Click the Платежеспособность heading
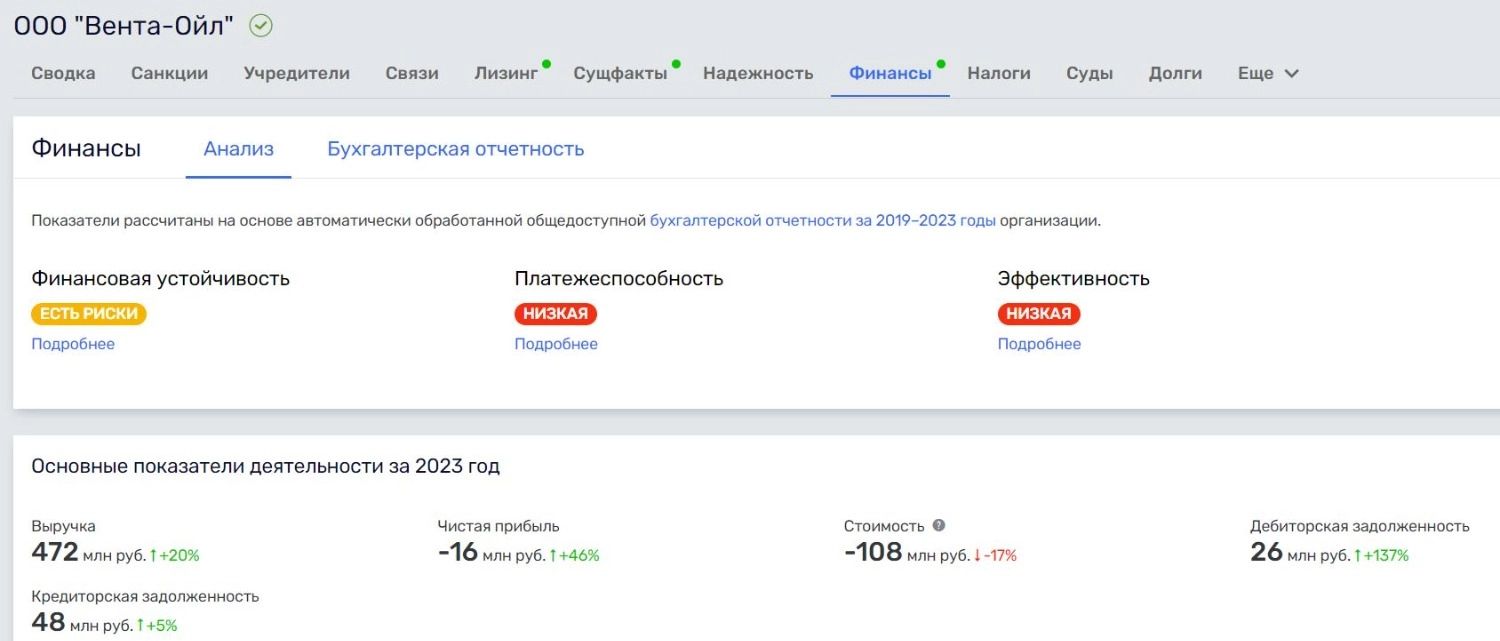1500x641 pixels. [x=619, y=278]
